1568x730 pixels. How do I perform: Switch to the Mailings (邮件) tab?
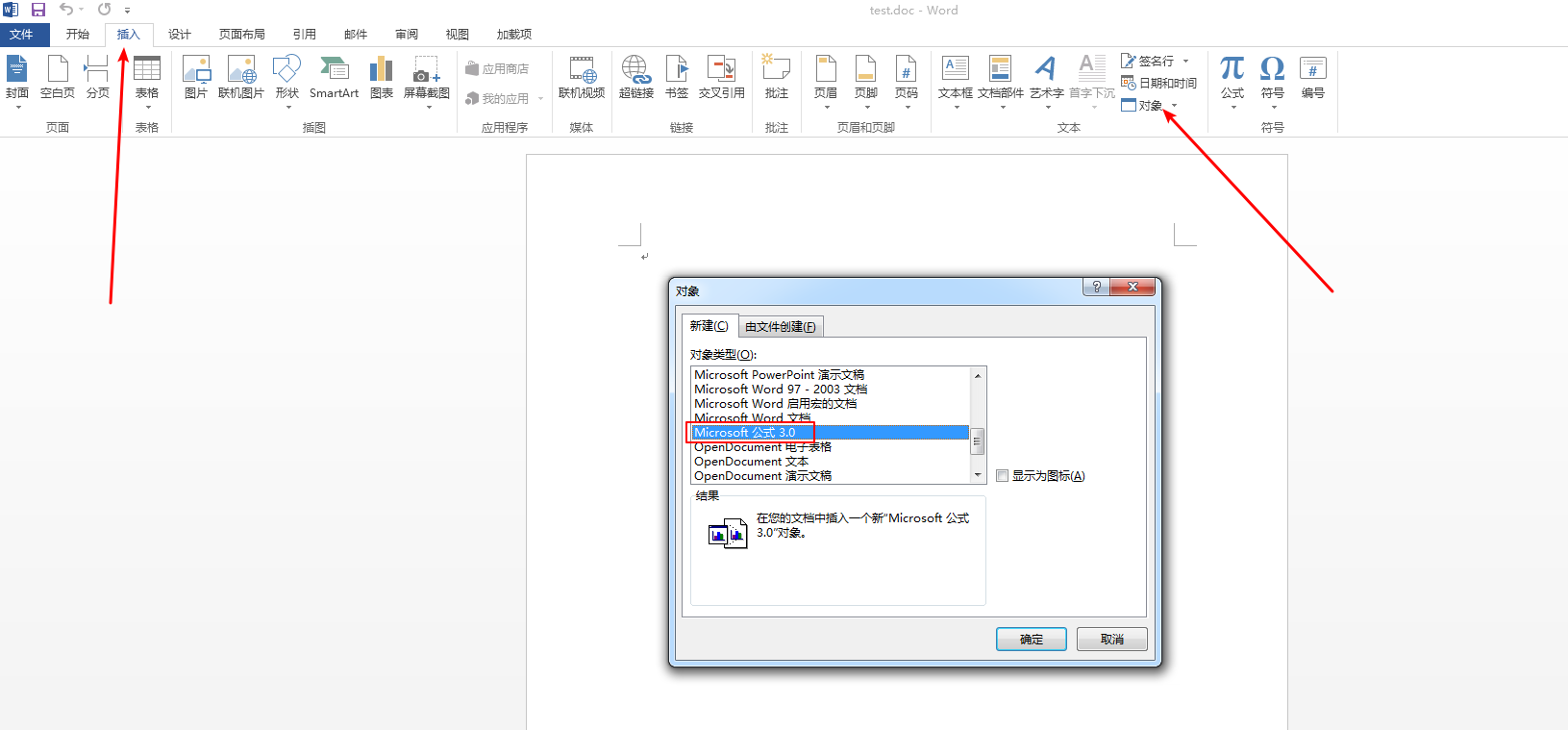pyautogui.click(x=356, y=34)
